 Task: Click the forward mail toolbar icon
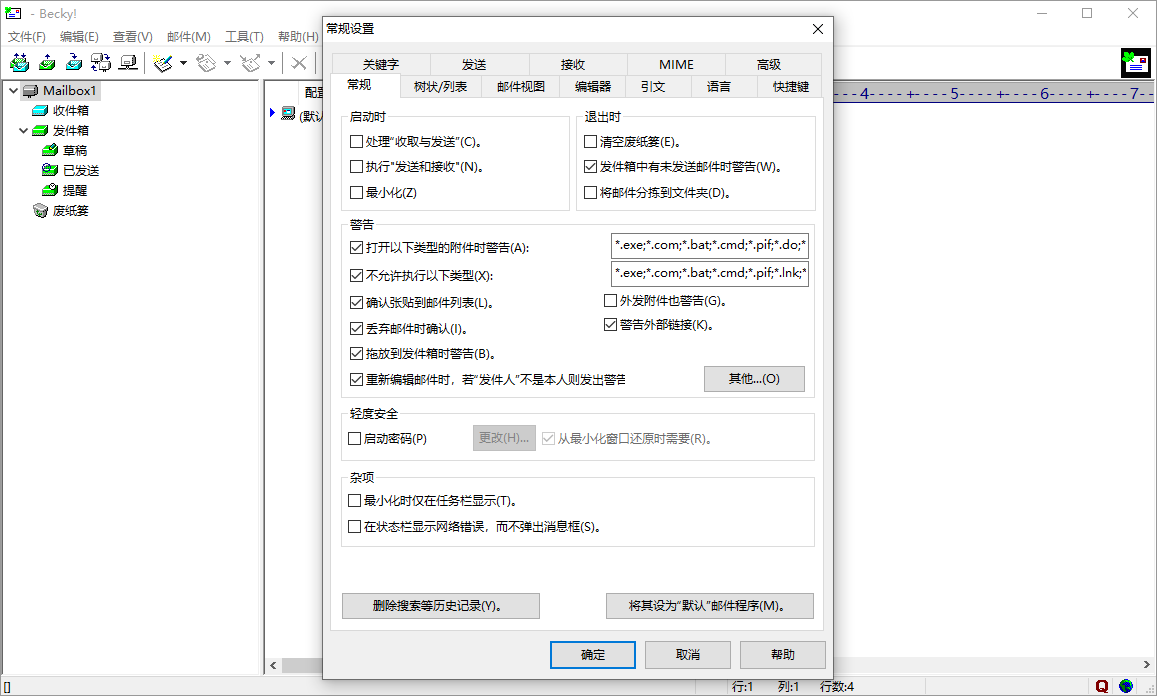[x=251, y=63]
